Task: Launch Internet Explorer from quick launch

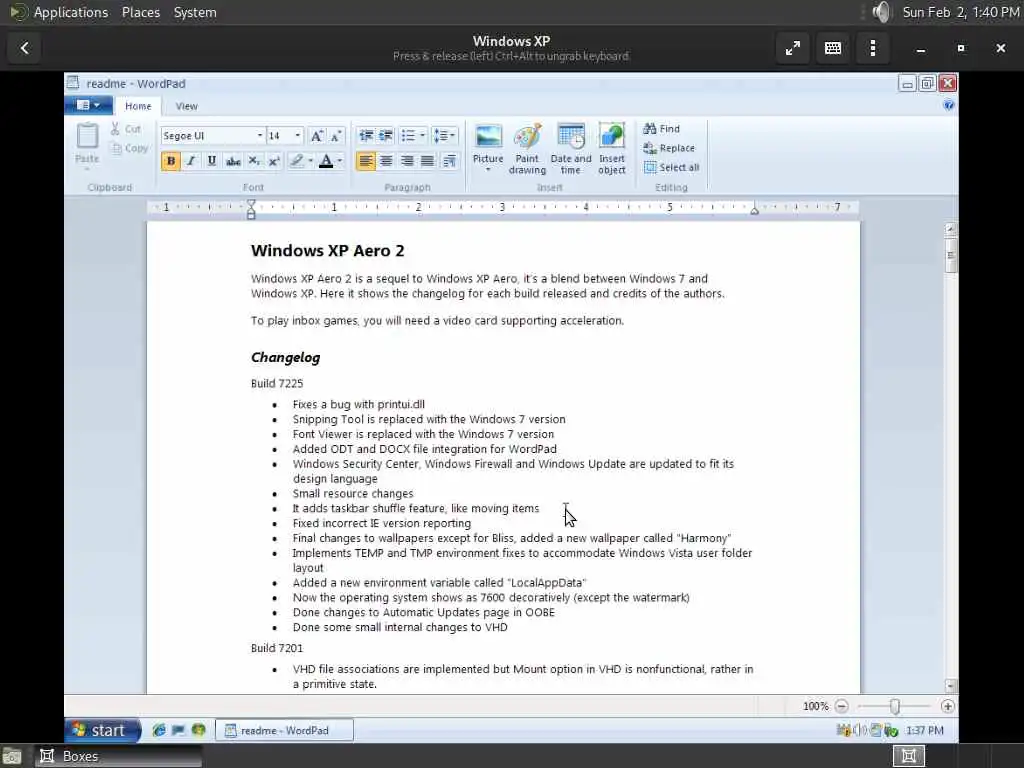Action: [159, 730]
